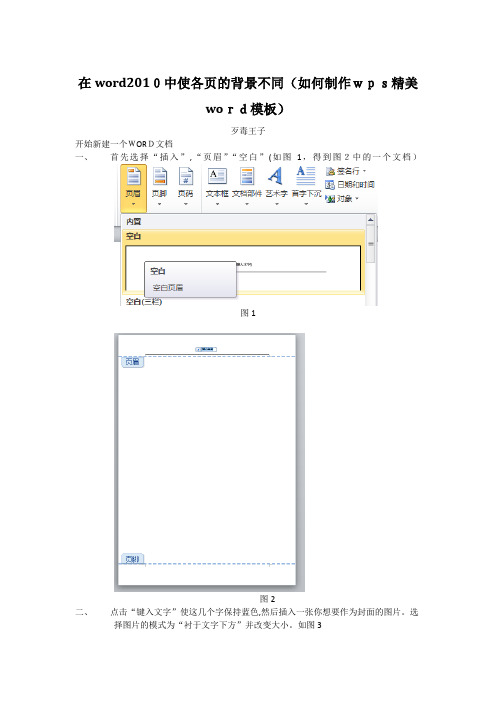Click the header text placeholder in figure 2
The width and height of the screenshot is (496, 702).
click(206, 349)
